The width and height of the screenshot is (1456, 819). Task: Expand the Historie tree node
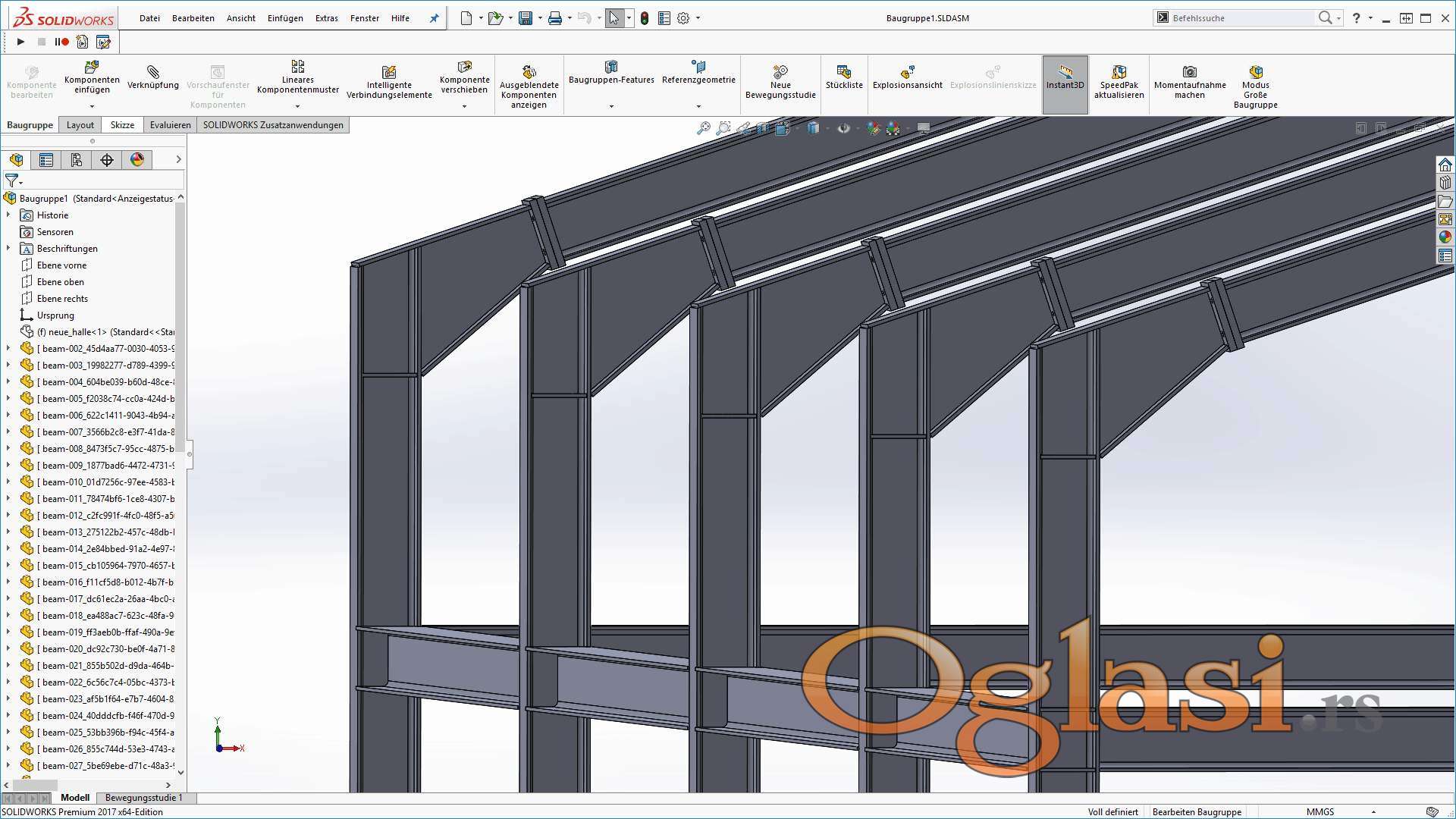click(8, 215)
